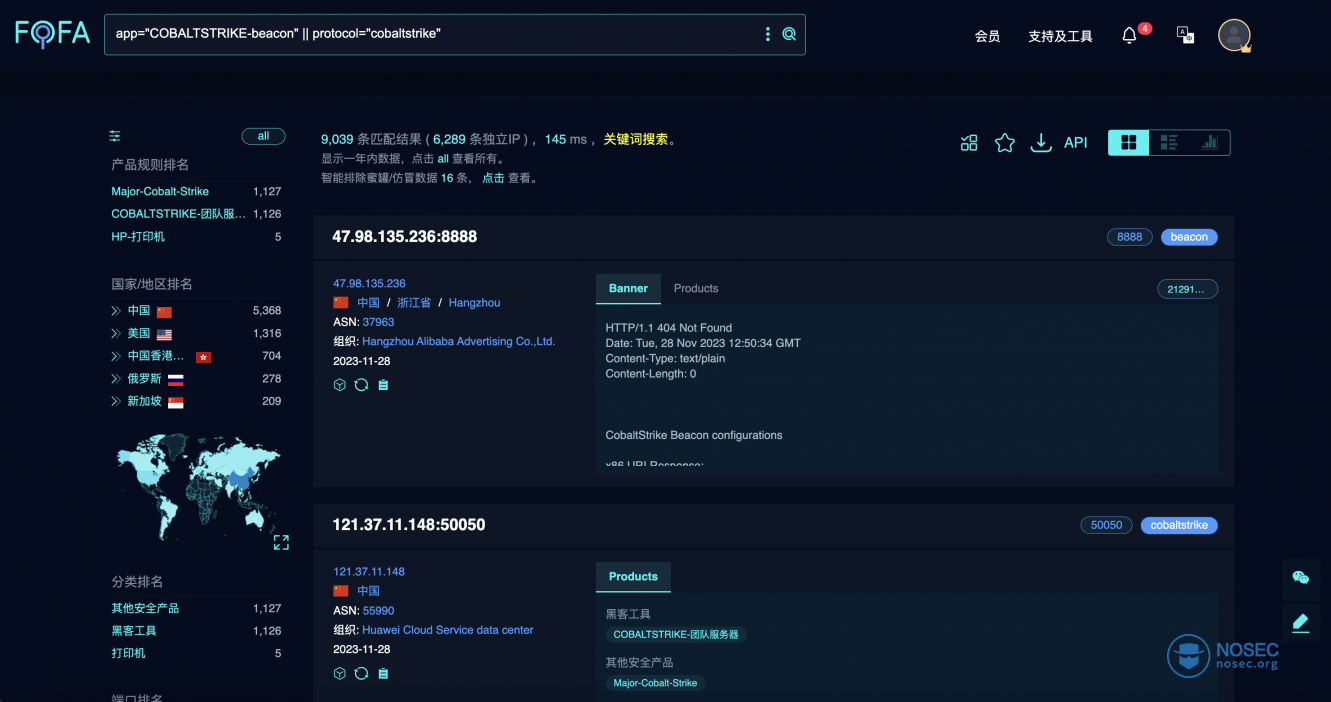The width and height of the screenshot is (1331, 702).
Task: Click clipboard icon under 47.98.135.236 result
Action: pyautogui.click(x=383, y=385)
